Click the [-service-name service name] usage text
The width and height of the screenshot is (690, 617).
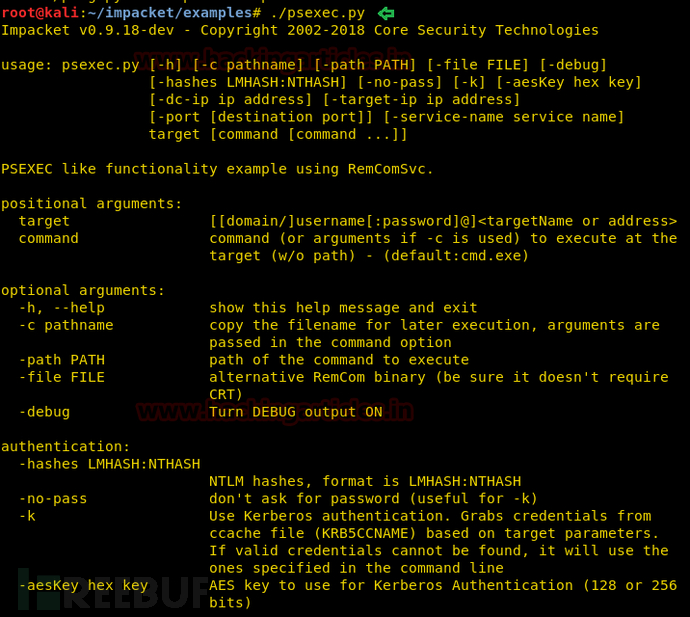coord(503,117)
